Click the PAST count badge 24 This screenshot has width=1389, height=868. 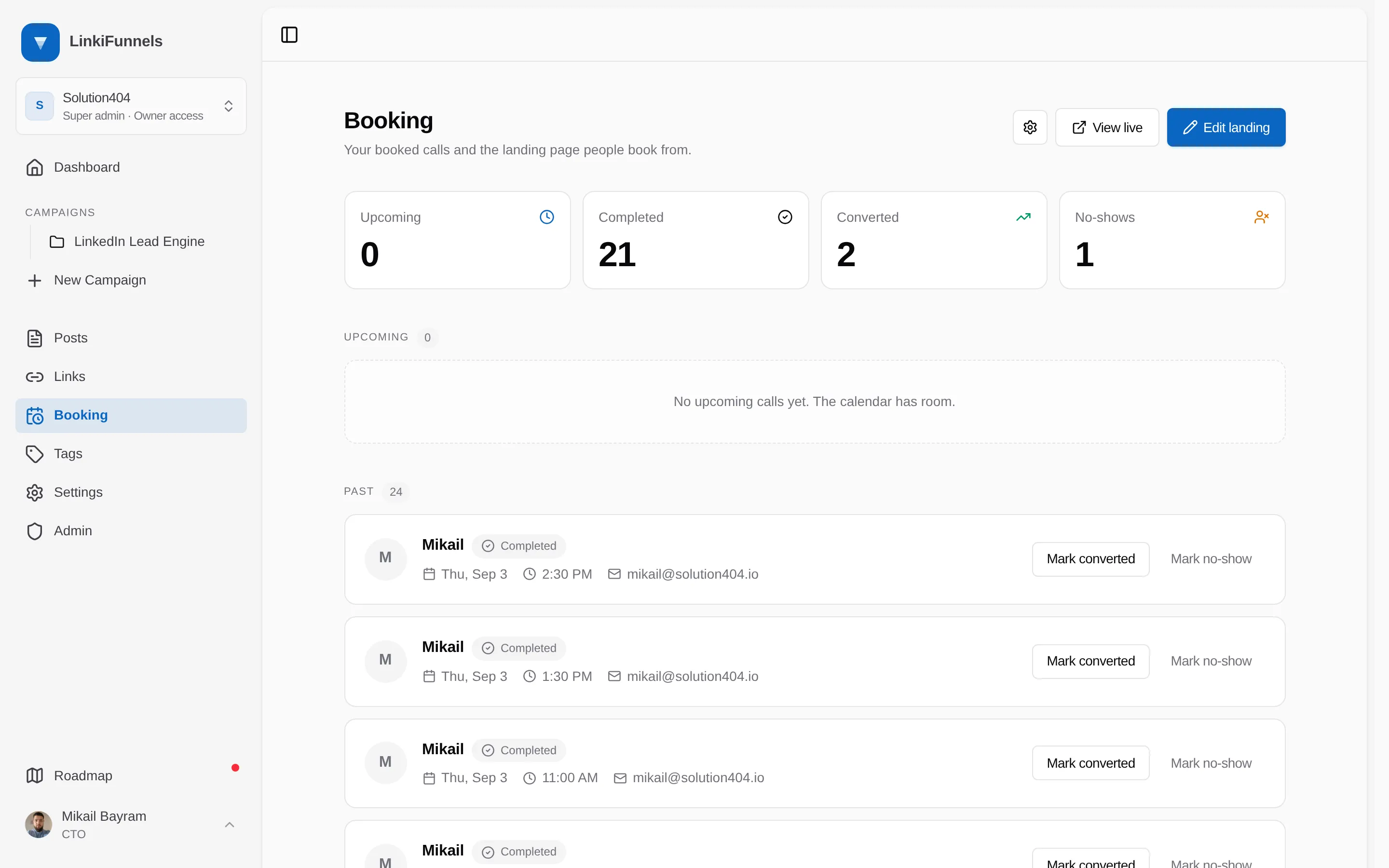pyautogui.click(x=395, y=492)
